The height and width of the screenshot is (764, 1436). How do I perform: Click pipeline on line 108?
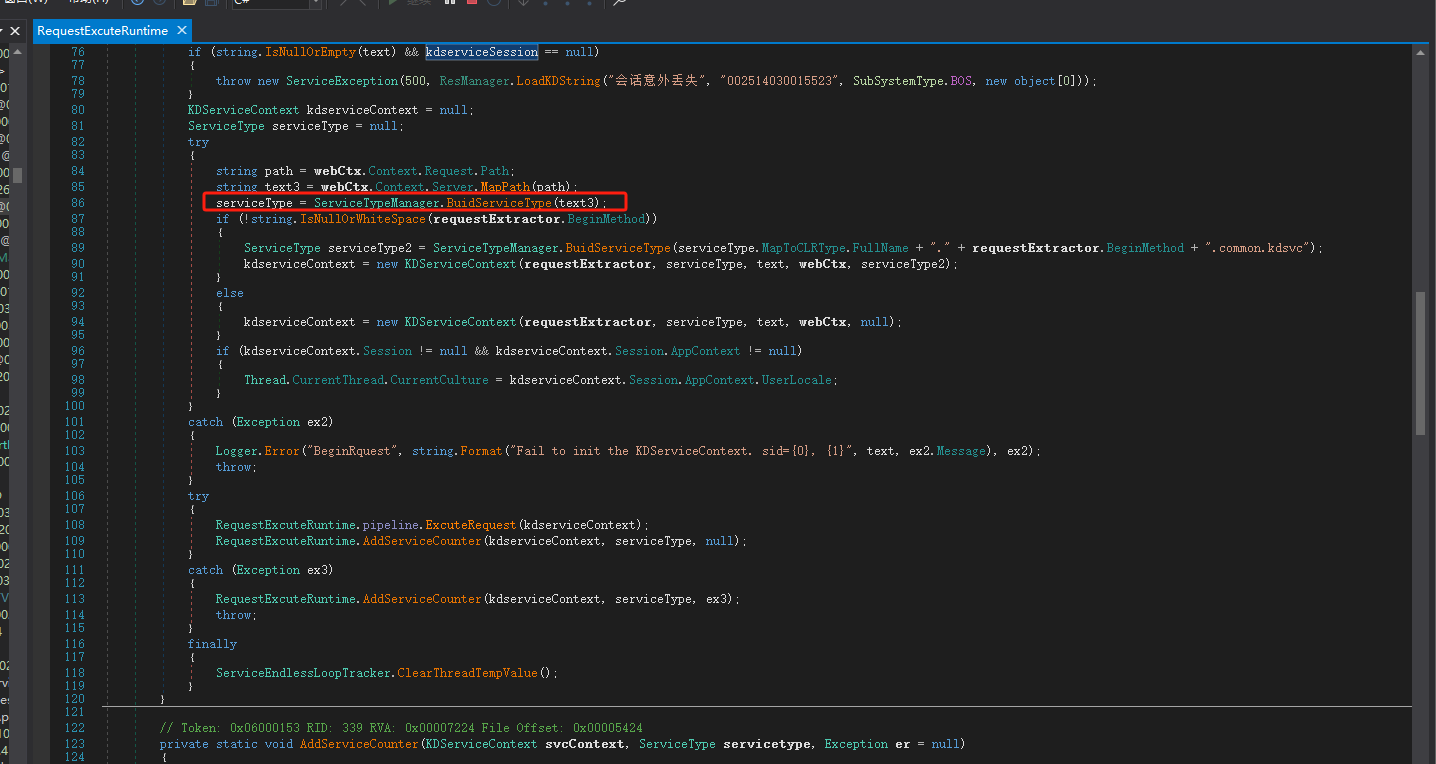coord(391,525)
